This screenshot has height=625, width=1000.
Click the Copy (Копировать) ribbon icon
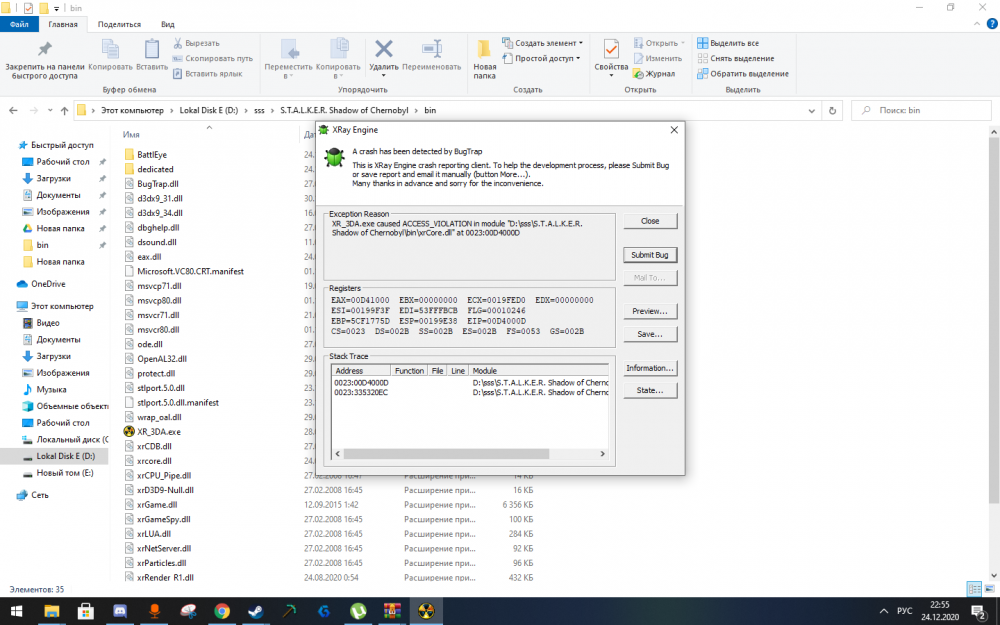(110, 50)
